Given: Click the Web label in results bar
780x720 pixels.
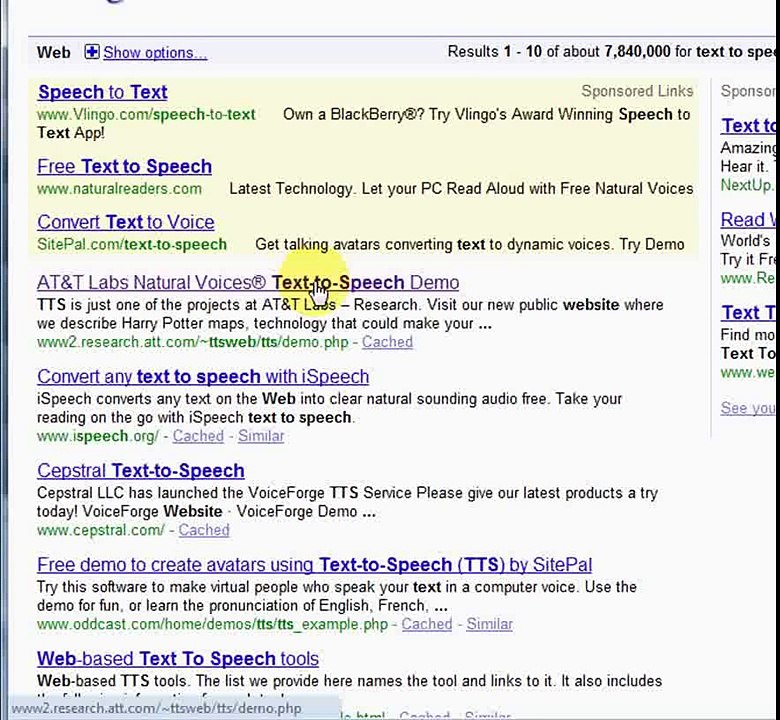Looking at the screenshot, I should [54, 52].
